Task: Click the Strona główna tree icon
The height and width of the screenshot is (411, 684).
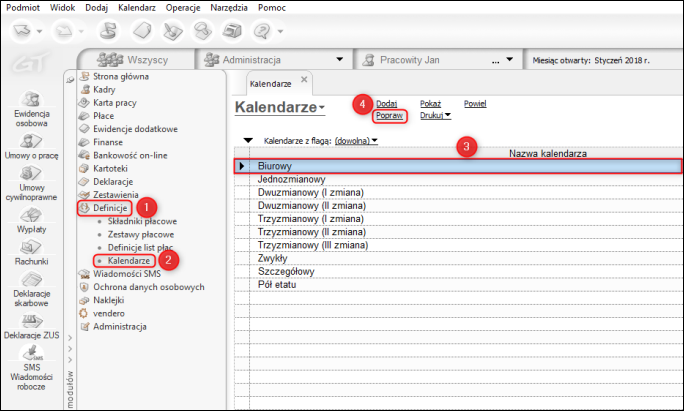Action: 84,76
